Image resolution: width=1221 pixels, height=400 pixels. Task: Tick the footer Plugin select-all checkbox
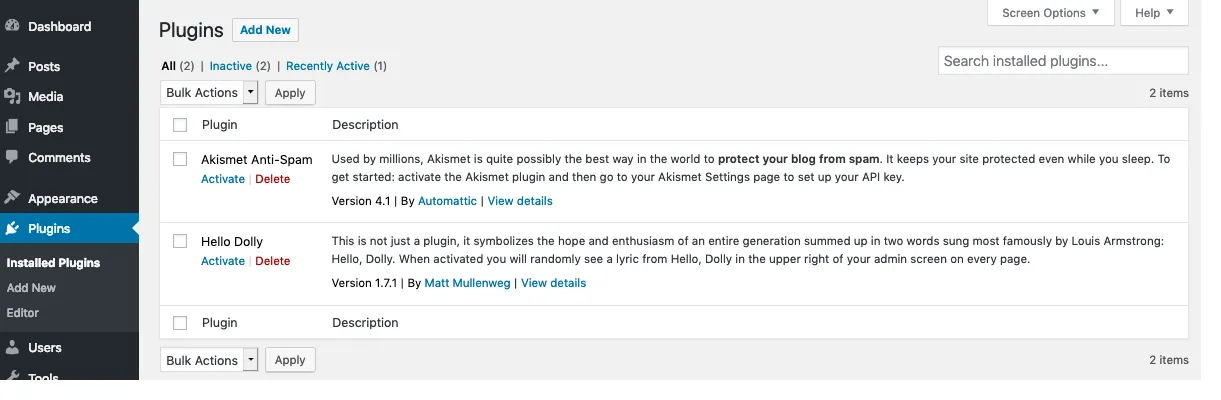(x=180, y=323)
